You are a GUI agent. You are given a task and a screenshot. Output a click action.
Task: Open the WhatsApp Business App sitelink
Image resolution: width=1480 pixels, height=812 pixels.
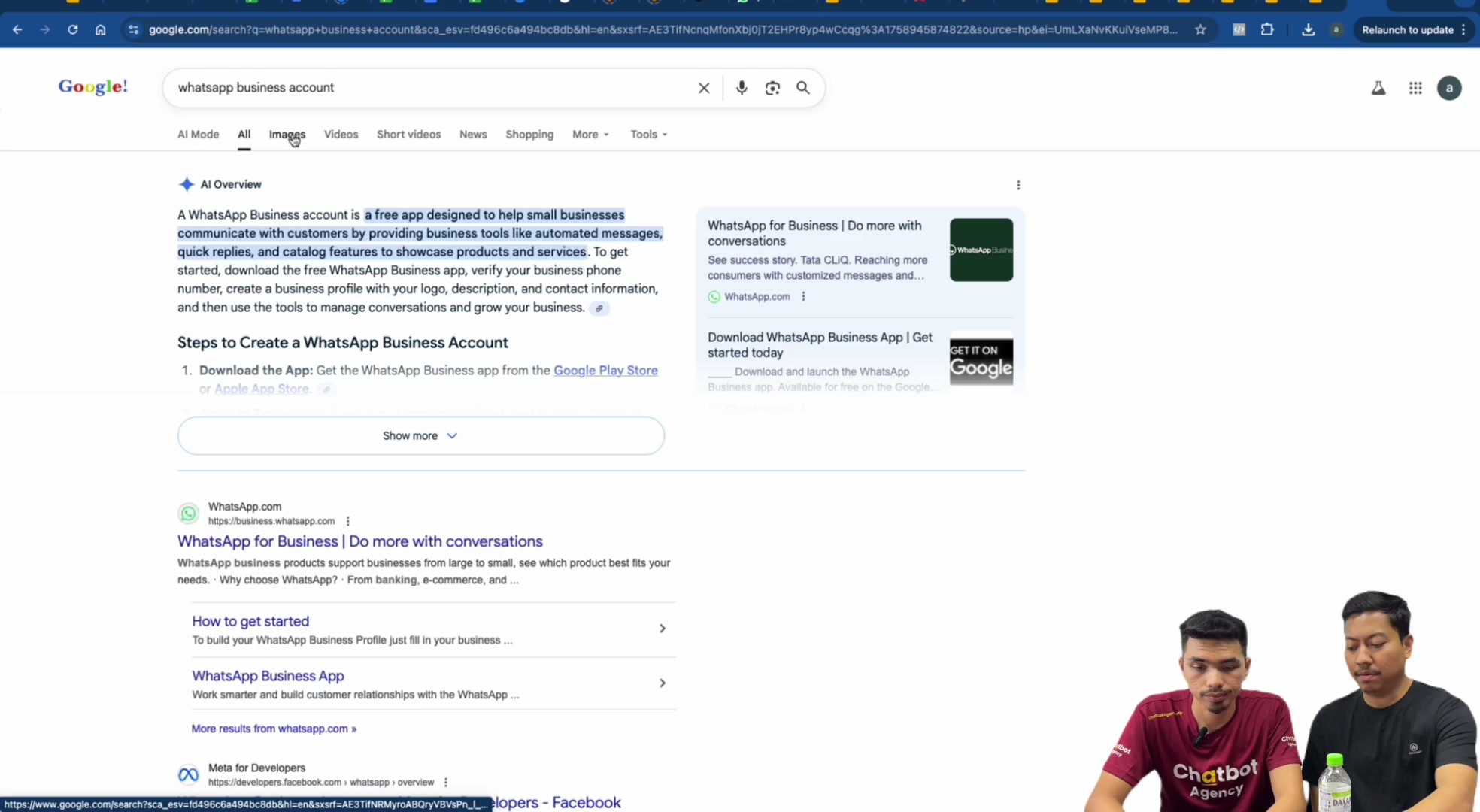pos(268,676)
